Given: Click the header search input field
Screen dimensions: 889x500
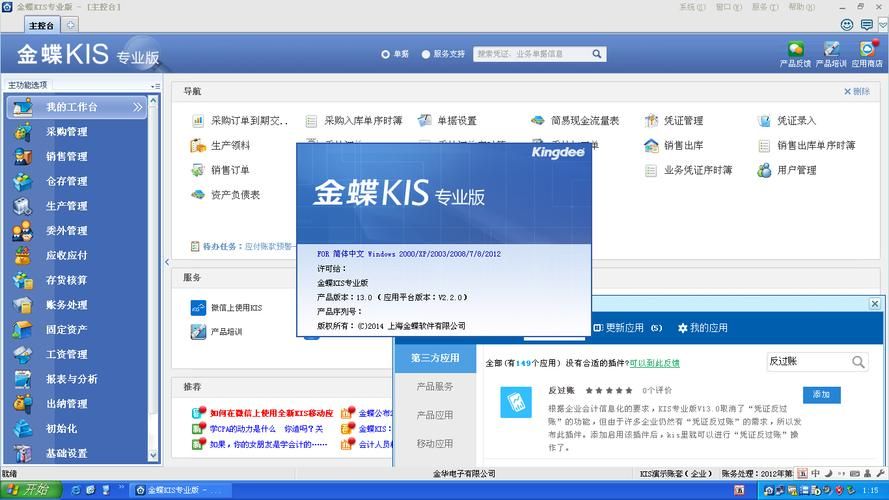Looking at the screenshot, I should (532, 54).
